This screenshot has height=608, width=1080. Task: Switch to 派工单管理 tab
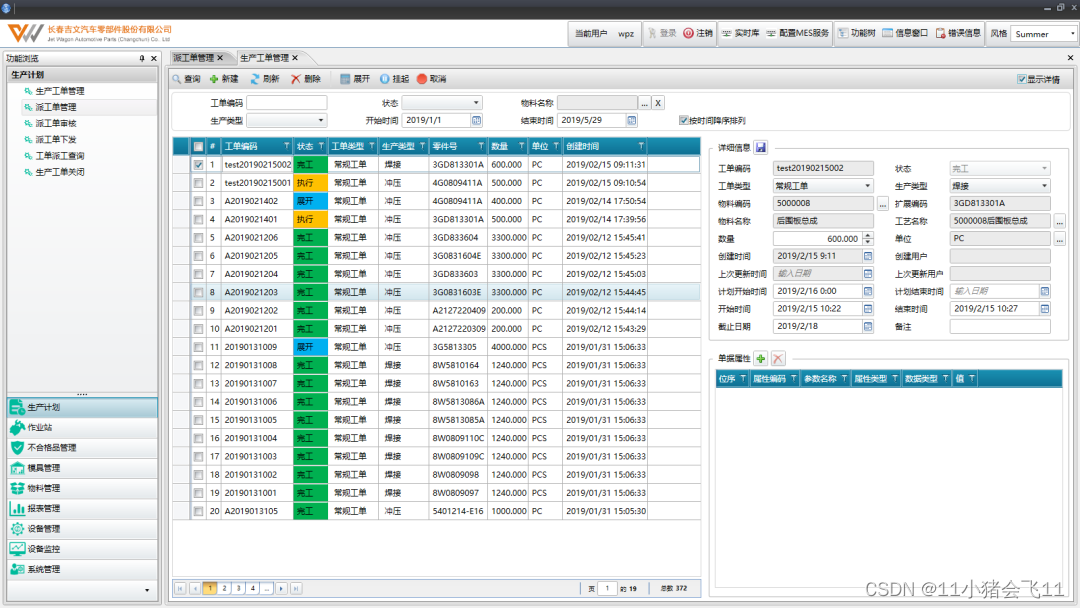coord(194,58)
